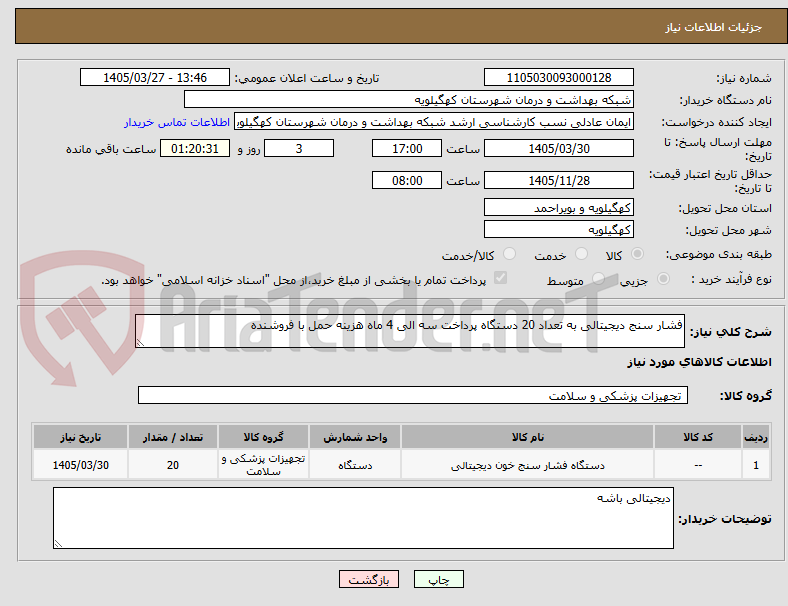Click the resize grip of the شرح کلی نیاز textarea
This screenshot has height=606, width=788.
pyautogui.click(x=140, y=343)
